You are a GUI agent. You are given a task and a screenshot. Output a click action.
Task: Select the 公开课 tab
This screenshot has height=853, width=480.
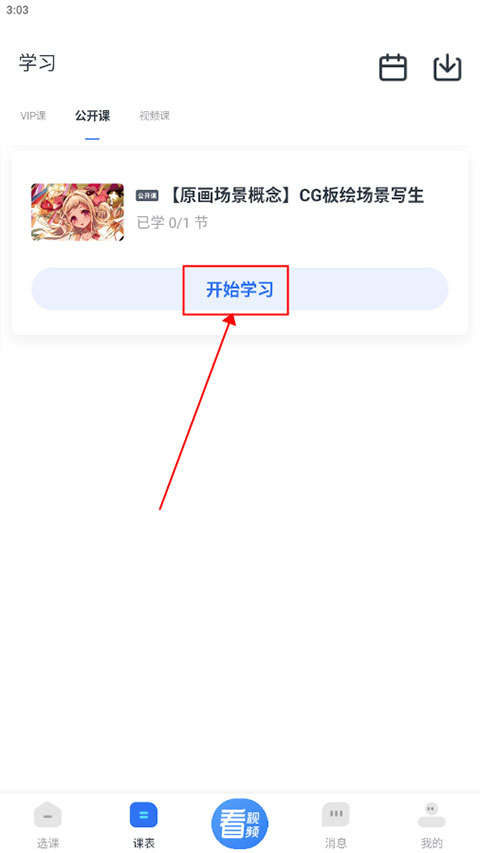pyautogui.click(x=93, y=116)
